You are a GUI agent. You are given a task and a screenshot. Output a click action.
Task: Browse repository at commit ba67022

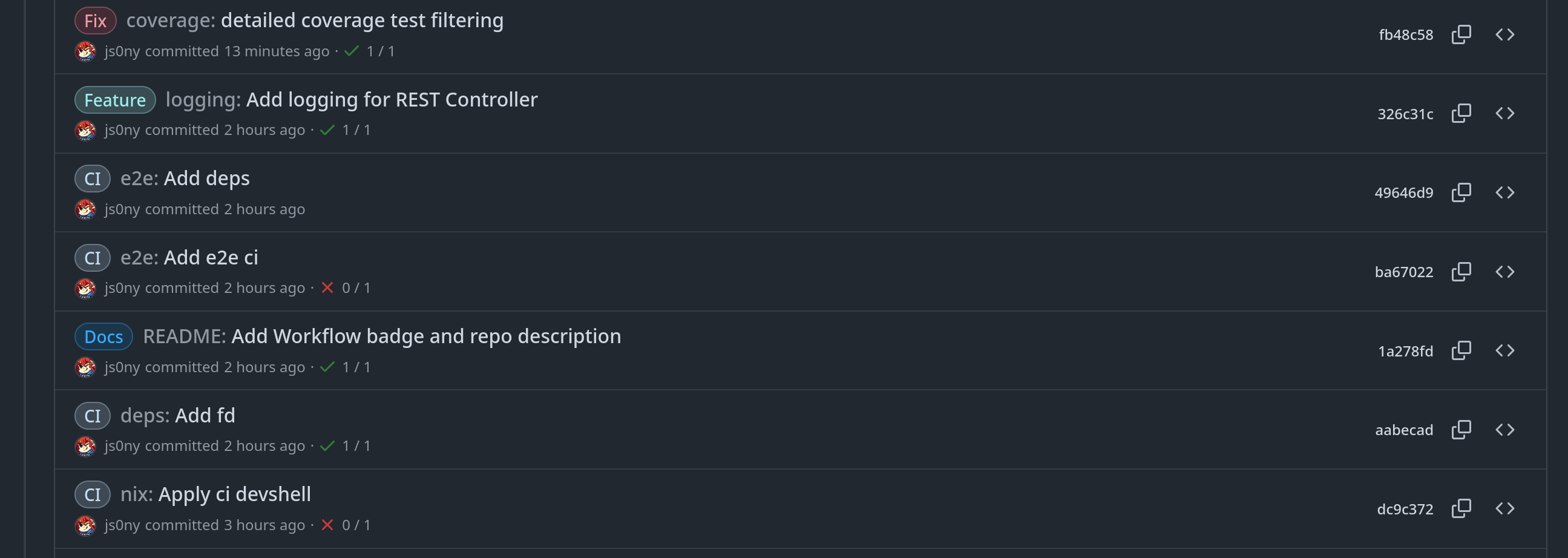click(1504, 272)
